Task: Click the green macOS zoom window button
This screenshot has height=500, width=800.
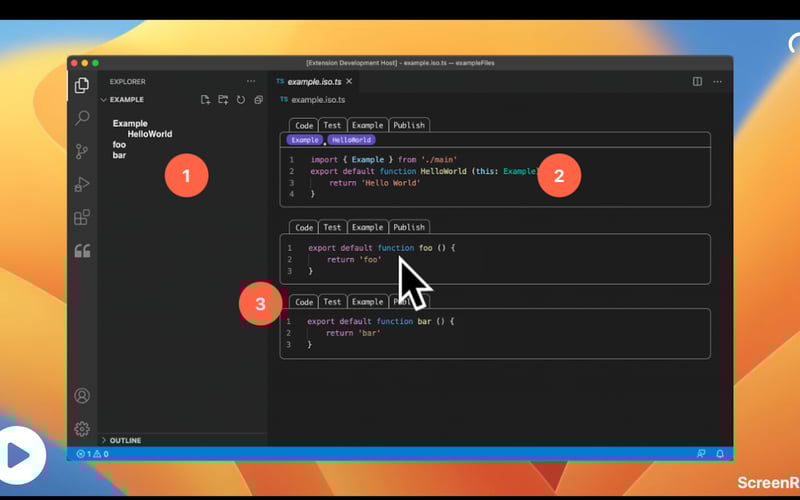Action: (95, 63)
